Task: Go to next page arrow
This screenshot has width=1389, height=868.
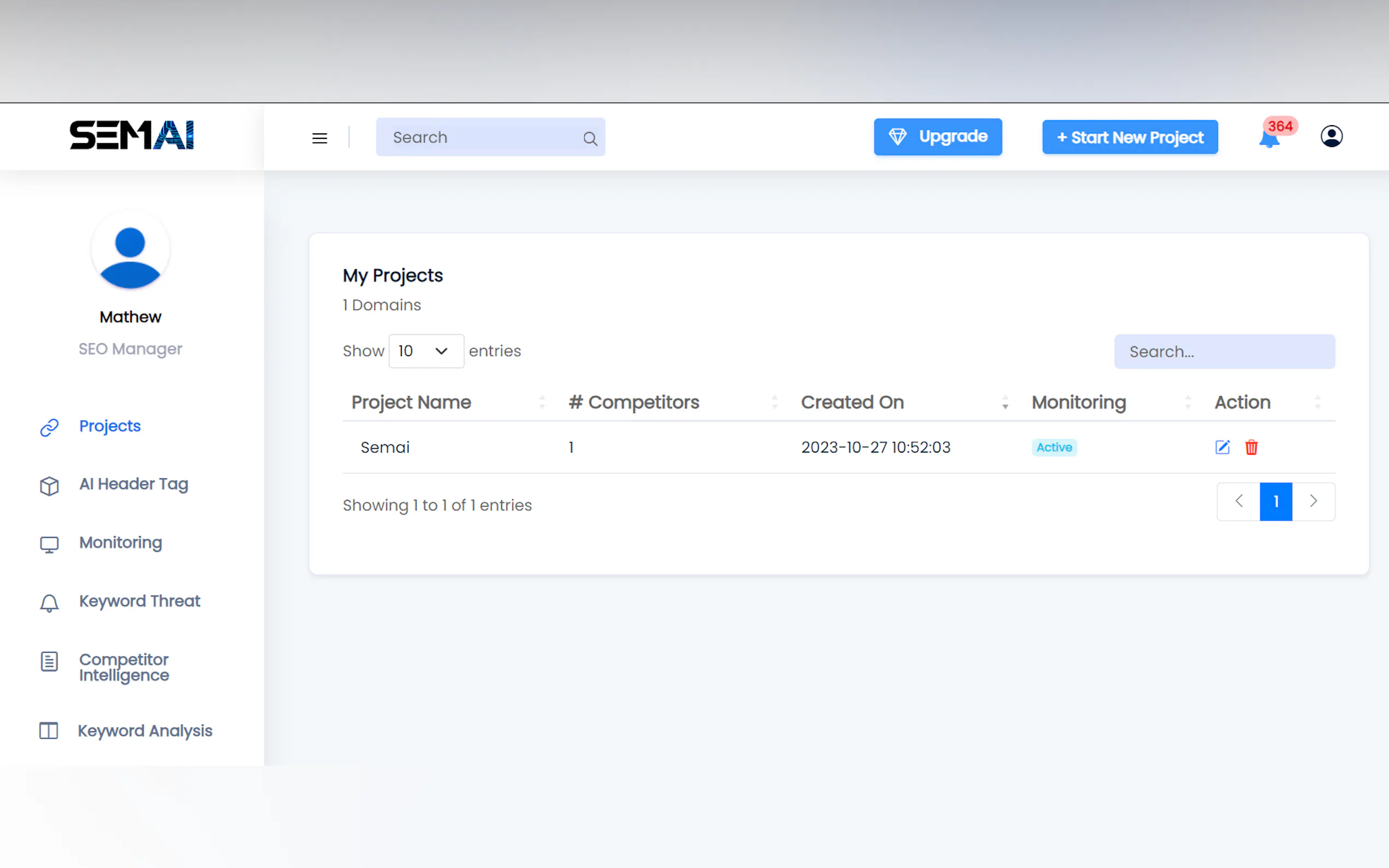Action: tap(1312, 501)
